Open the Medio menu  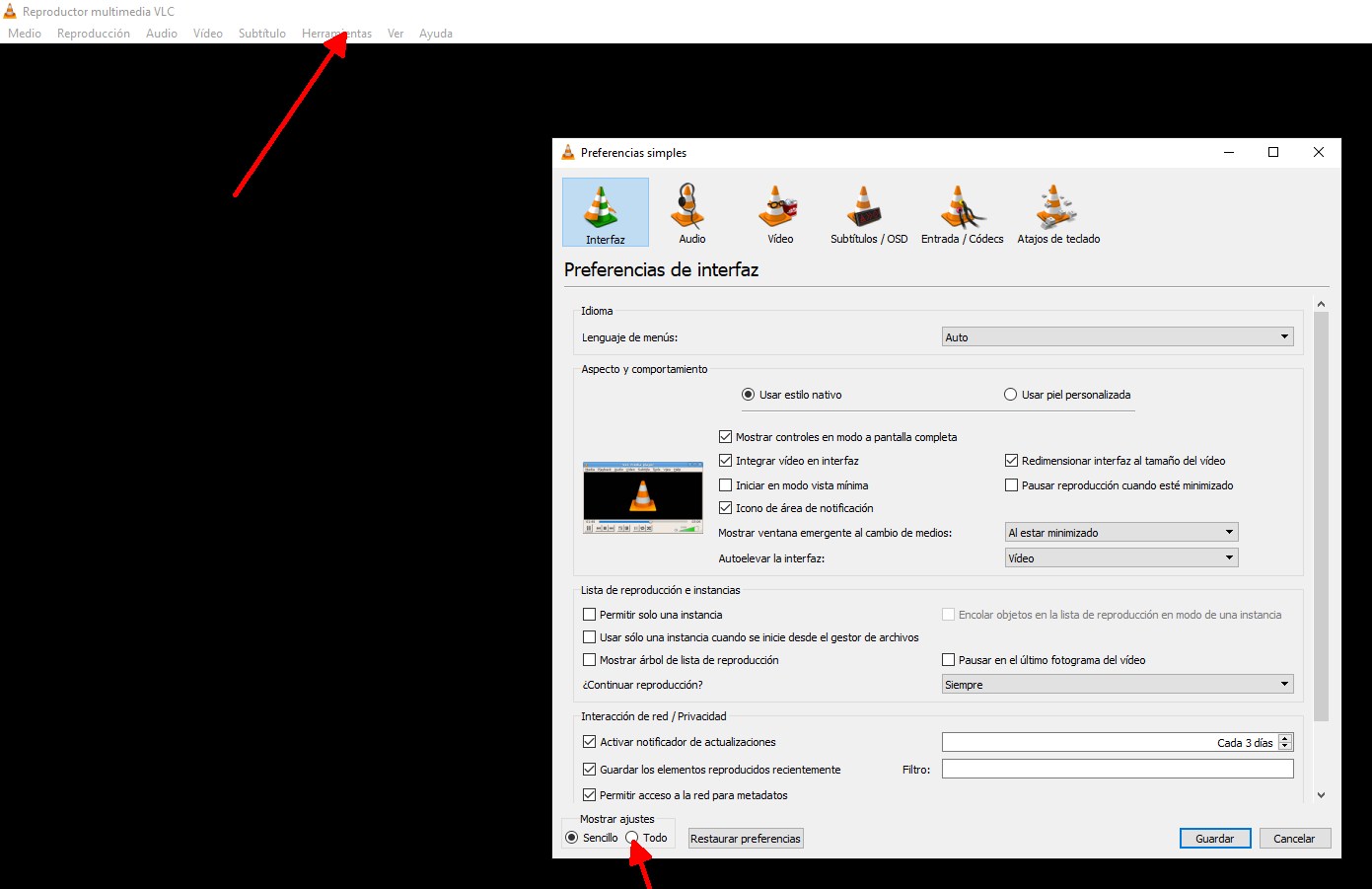click(25, 34)
